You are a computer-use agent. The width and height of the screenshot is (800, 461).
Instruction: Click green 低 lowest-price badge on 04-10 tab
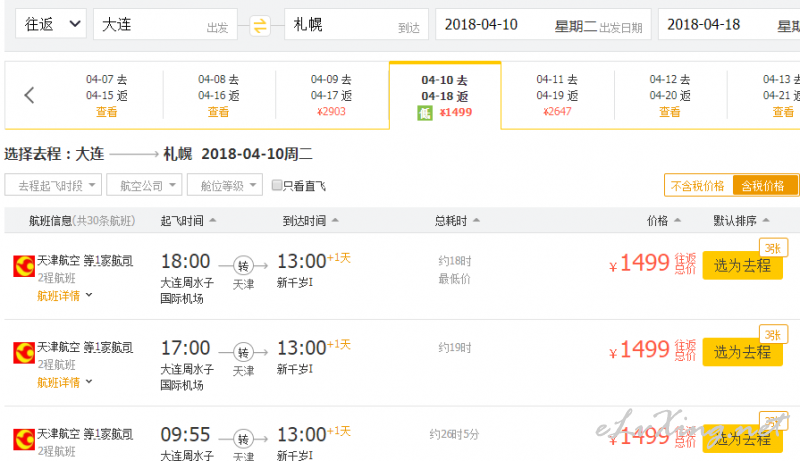[424, 113]
